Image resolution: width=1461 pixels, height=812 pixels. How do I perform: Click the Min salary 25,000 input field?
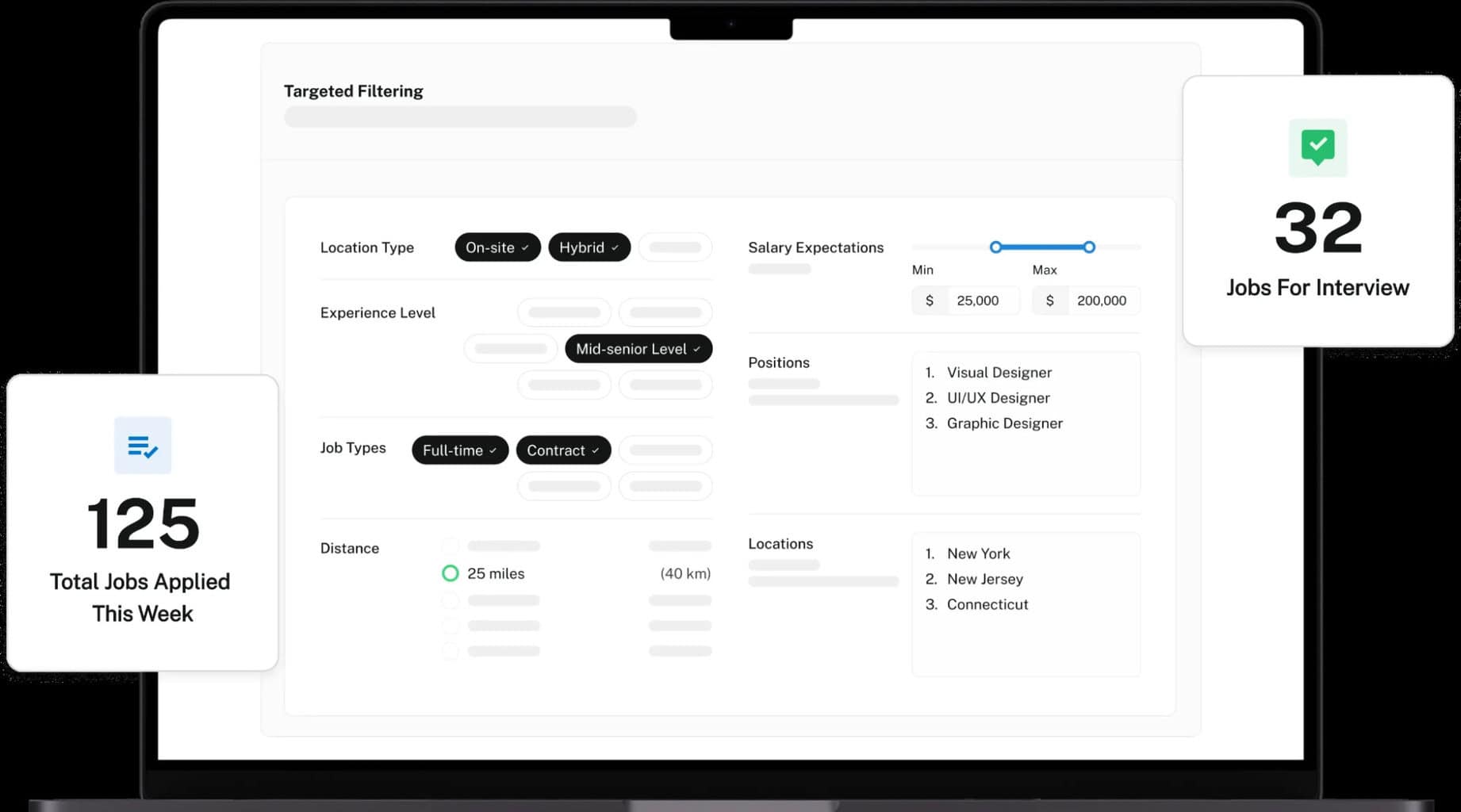coord(984,301)
